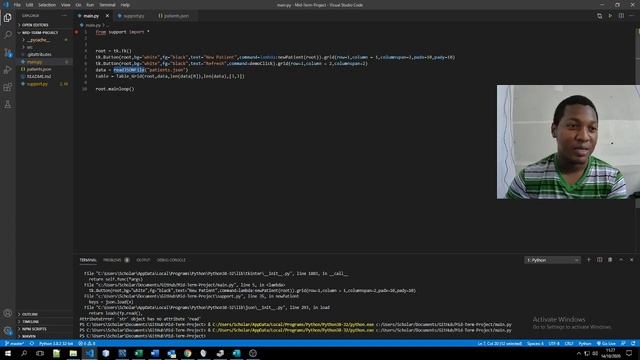Maximize the terminal panel with the chevron
The height and width of the screenshot is (360, 640).
(x=621, y=260)
